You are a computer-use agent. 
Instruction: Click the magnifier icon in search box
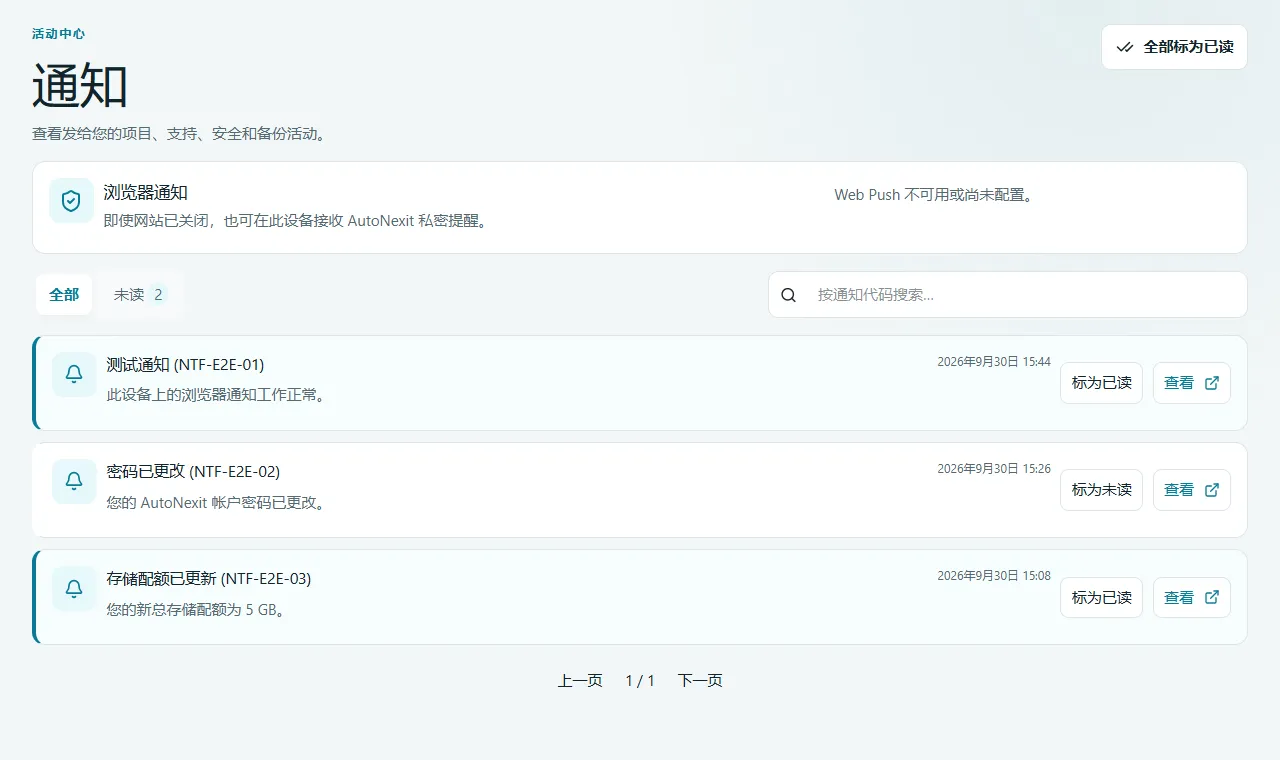(x=789, y=295)
